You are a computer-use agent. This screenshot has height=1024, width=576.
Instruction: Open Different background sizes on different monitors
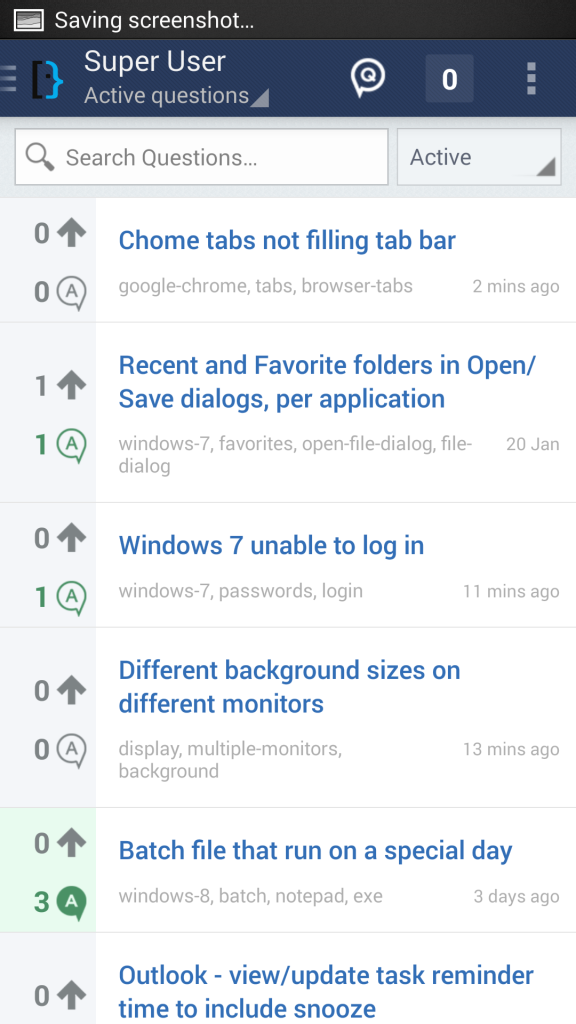coord(289,687)
